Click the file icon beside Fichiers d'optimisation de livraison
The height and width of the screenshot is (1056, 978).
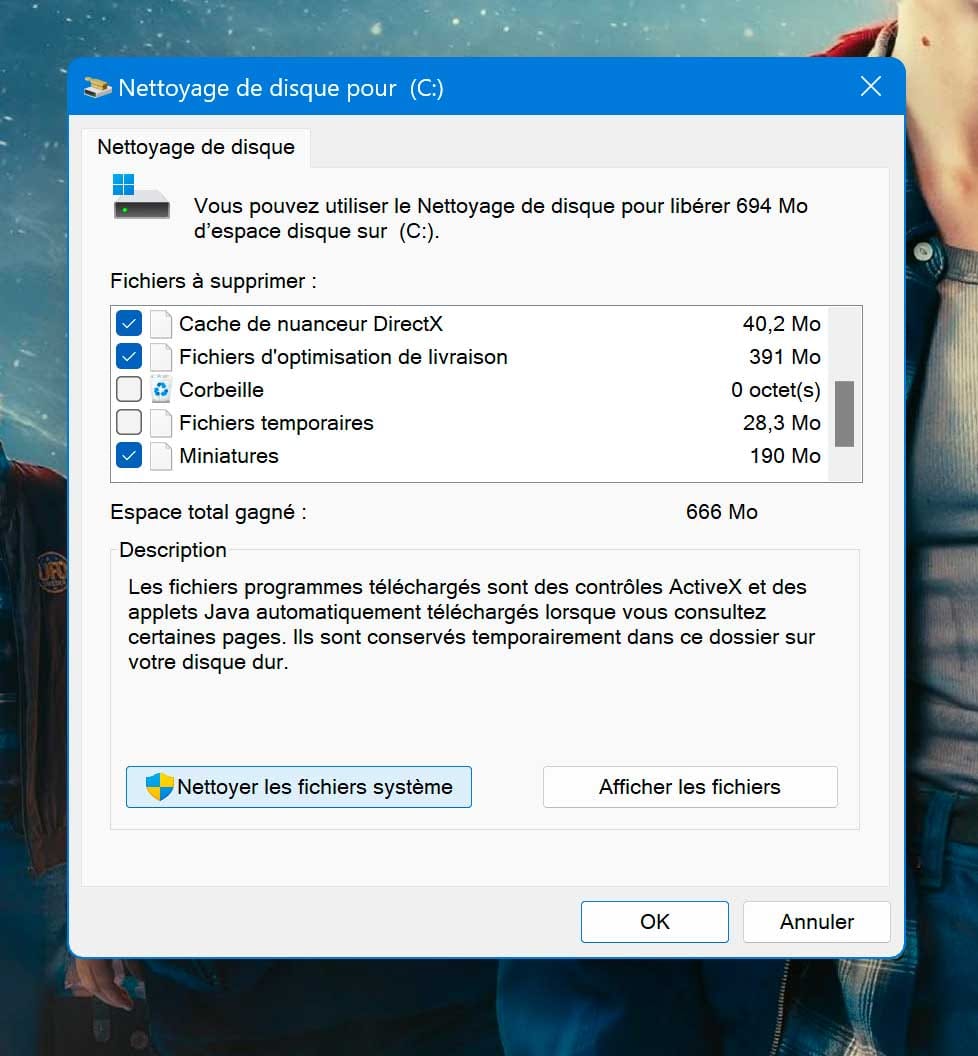[160, 357]
